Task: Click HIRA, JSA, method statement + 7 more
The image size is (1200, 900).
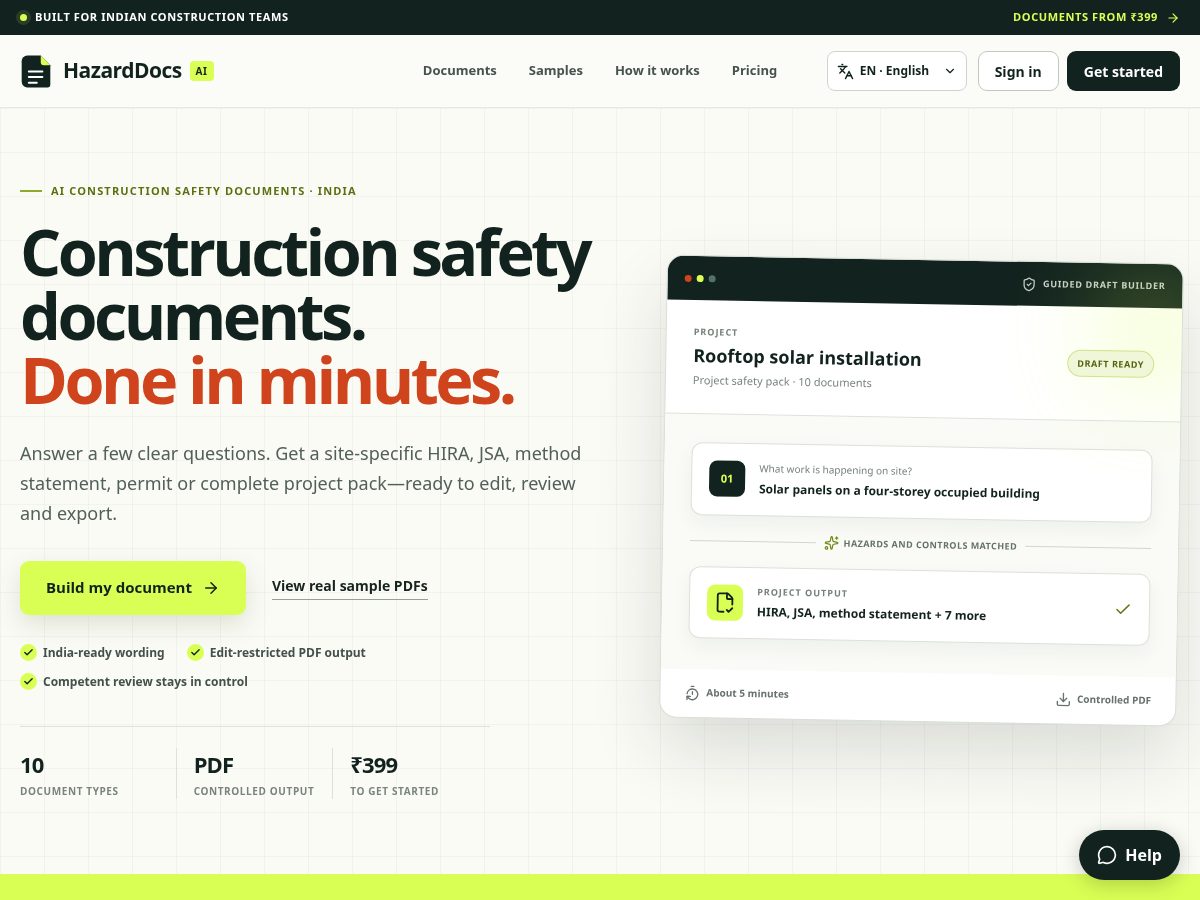Action: [x=871, y=614]
